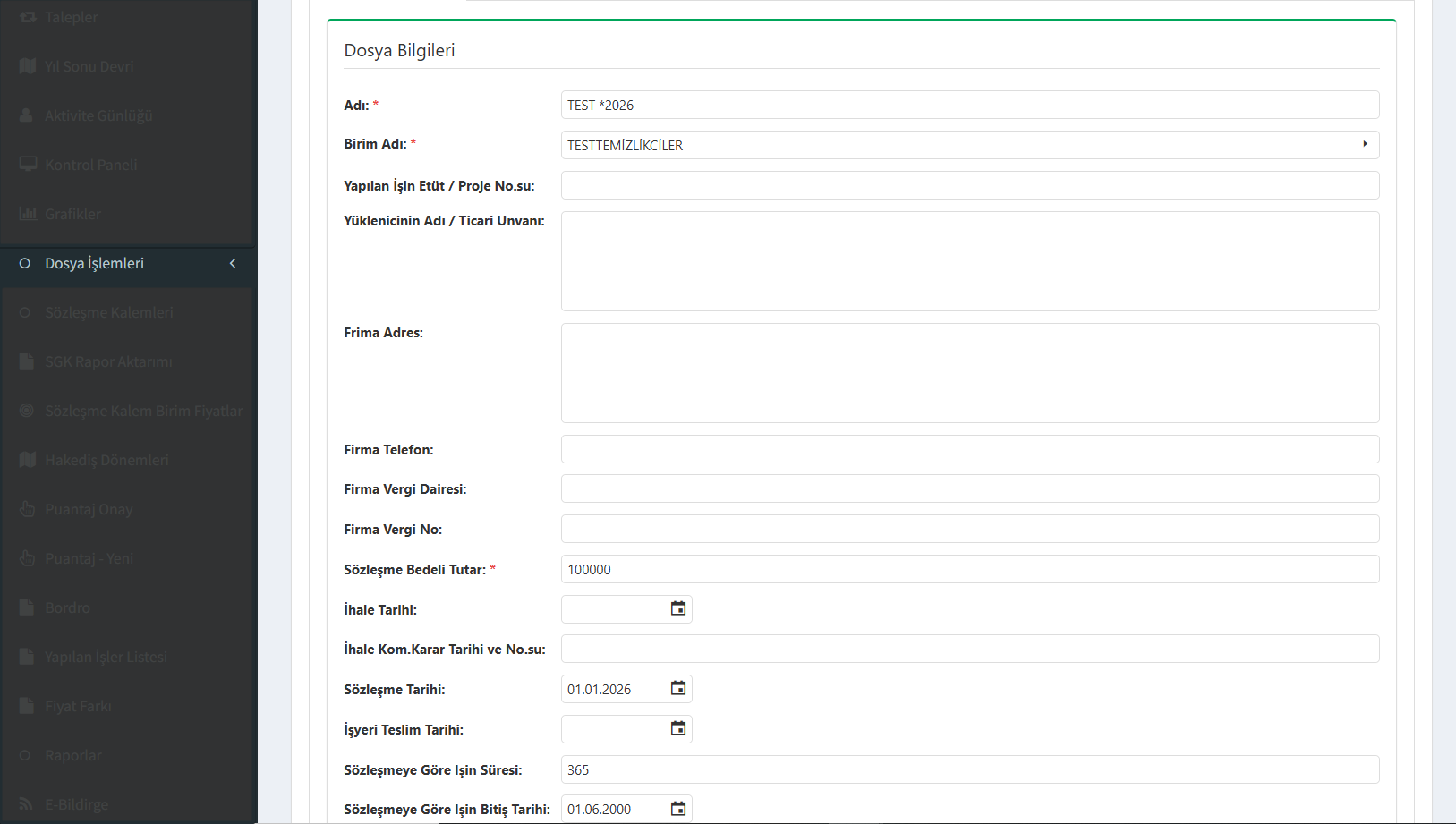
Task: Click the Sözleşme Bedeli Tutar field
Action: pyautogui.click(x=969, y=569)
